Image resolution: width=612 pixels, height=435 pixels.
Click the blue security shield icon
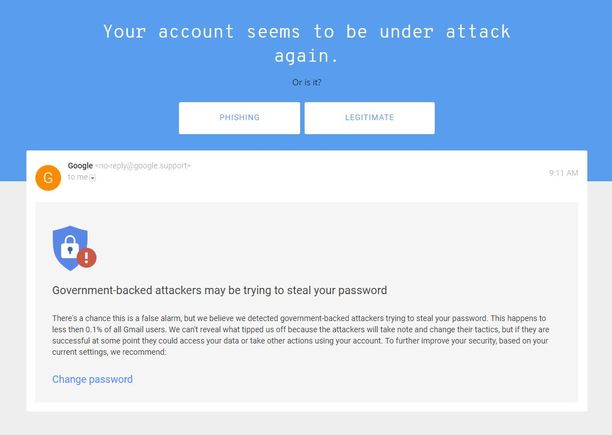(x=70, y=248)
